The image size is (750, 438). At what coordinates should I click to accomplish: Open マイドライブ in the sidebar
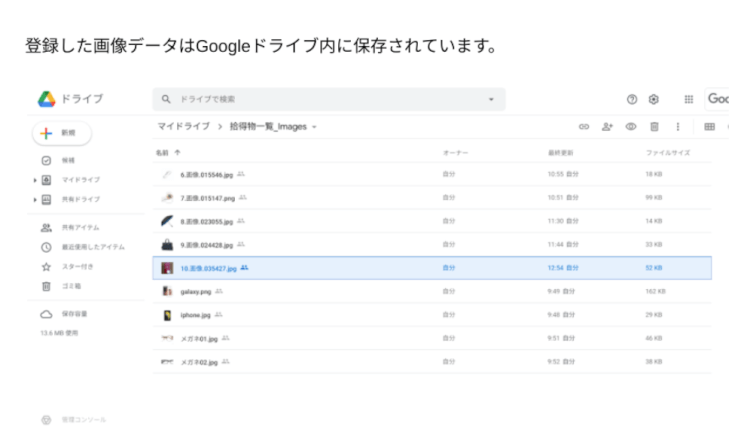(x=80, y=180)
